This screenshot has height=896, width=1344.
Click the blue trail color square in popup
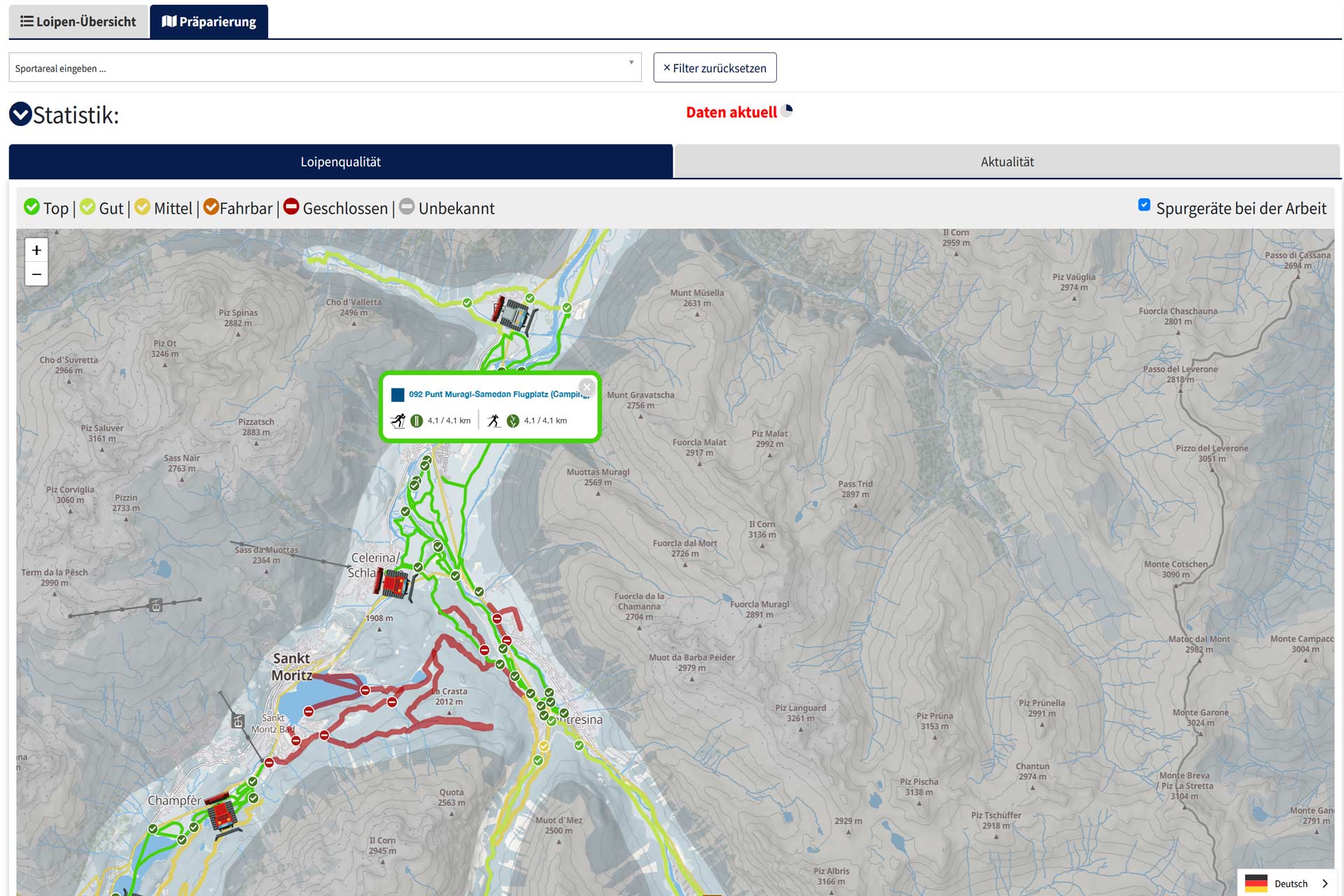pos(398,395)
